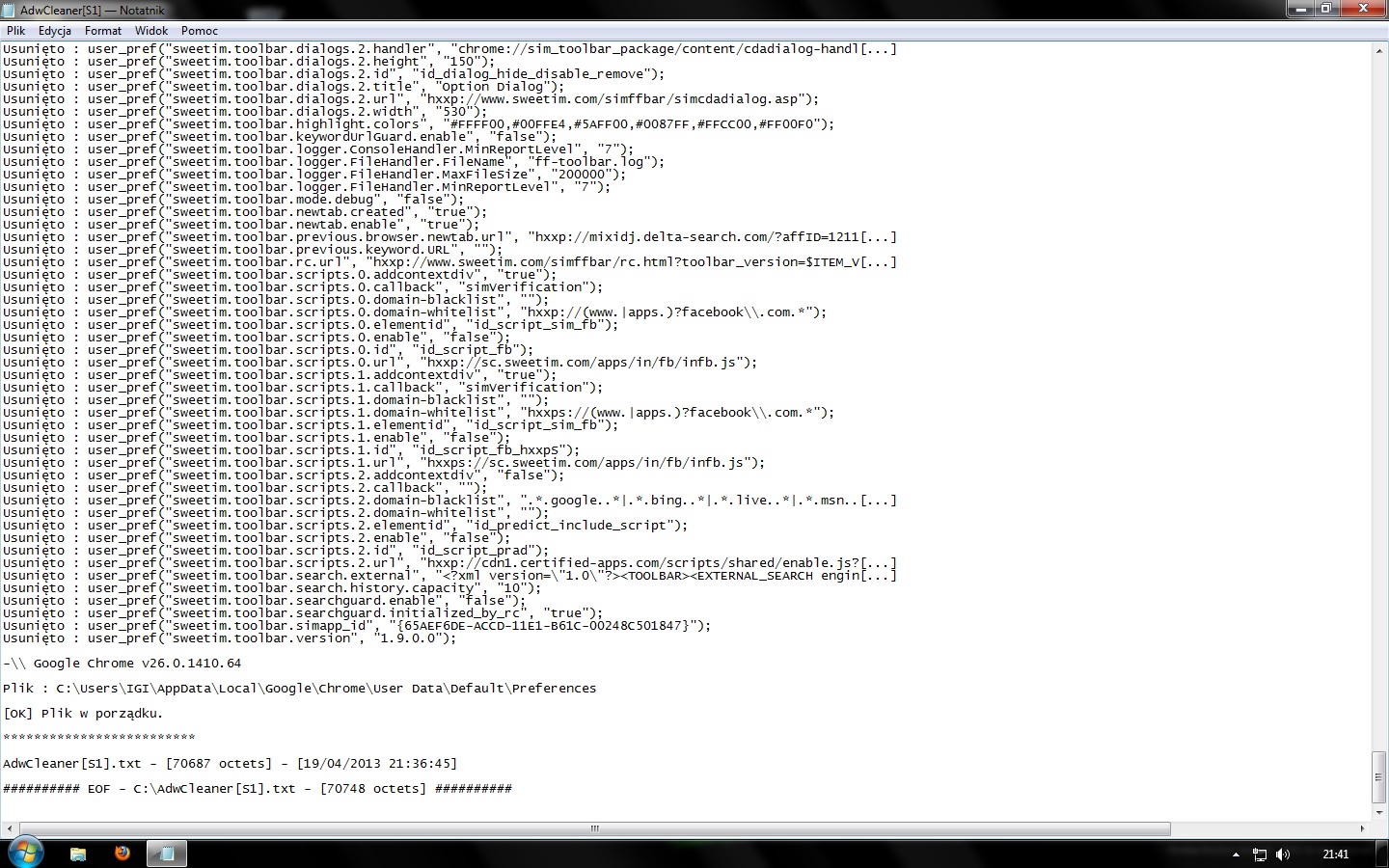The width and height of the screenshot is (1389, 868).
Task: Click the "keywordUrlGuard.enable" preference line
Action: click(280, 137)
